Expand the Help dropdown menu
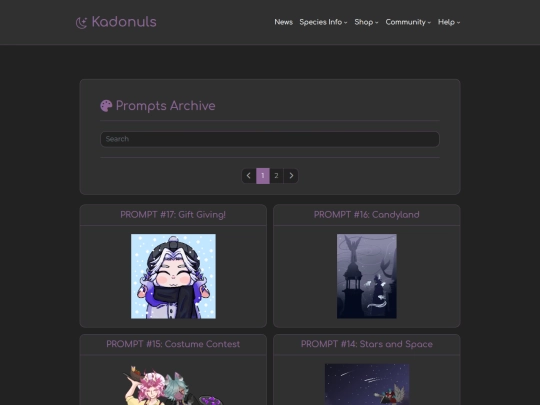The height and width of the screenshot is (405, 540). click(449, 22)
